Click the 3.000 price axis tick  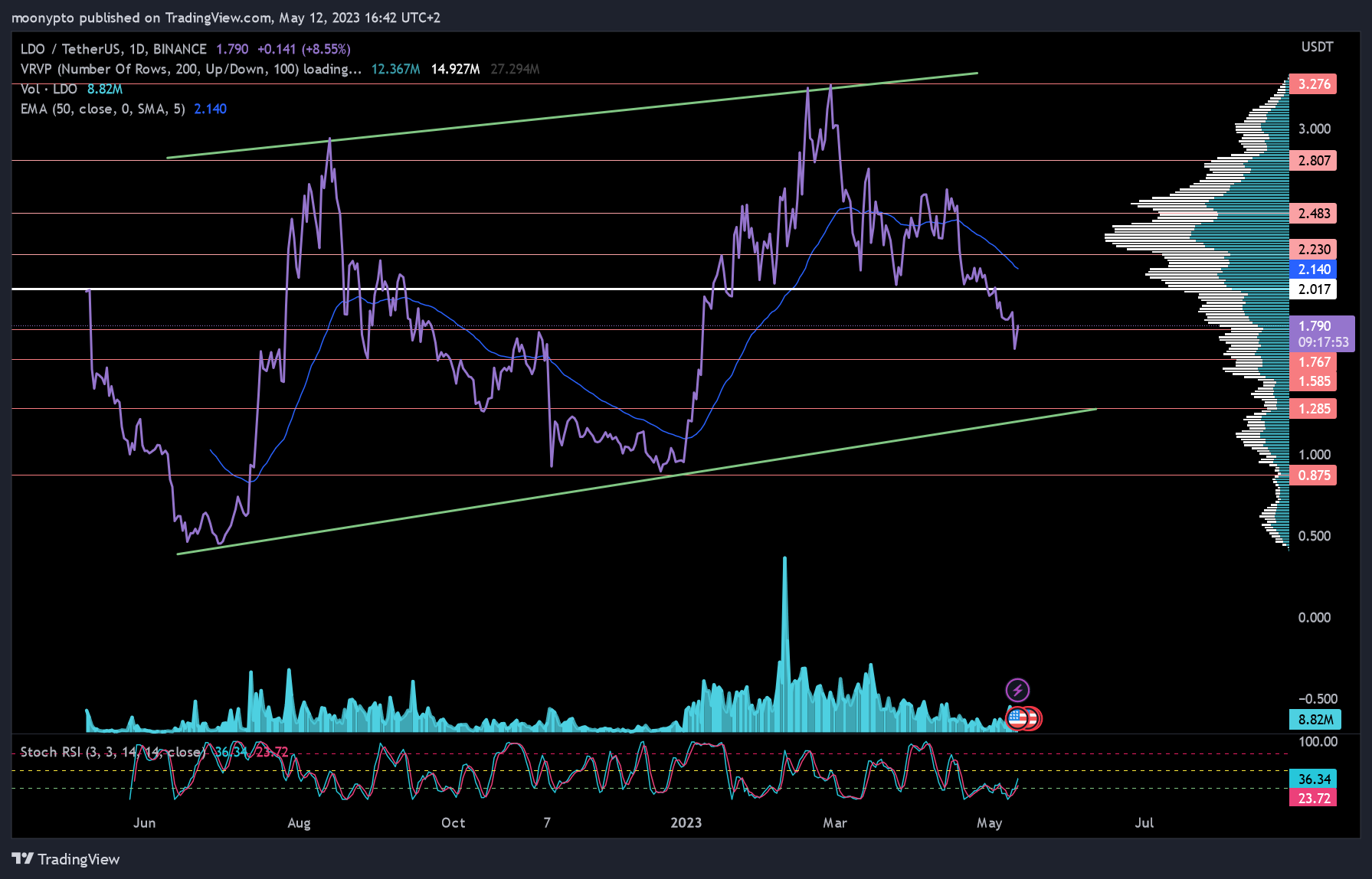(x=1314, y=129)
